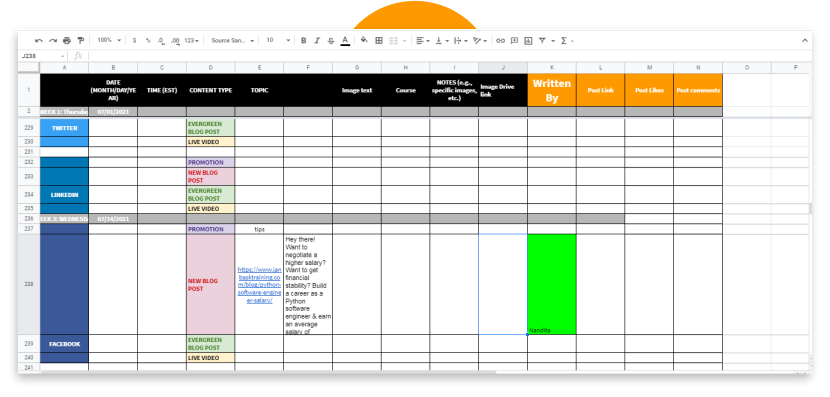Select the paint format tool
830x397 pixels.
(x=80, y=40)
